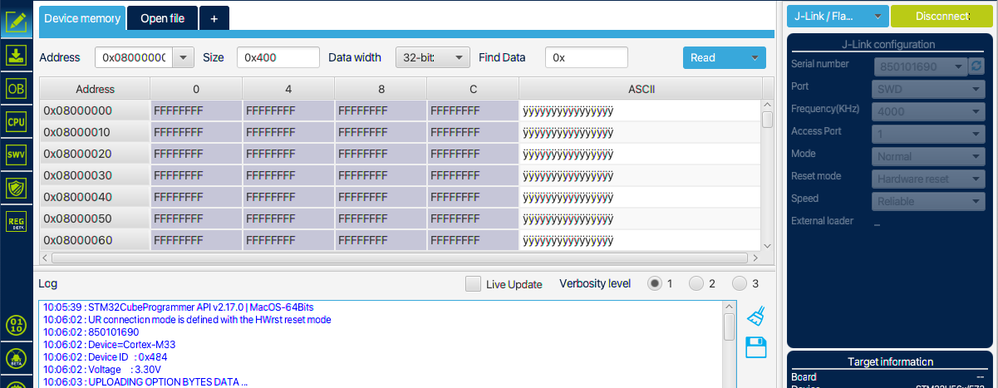The height and width of the screenshot is (388, 998).
Task: Click the column 8 header
Action: click(x=381, y=89)
